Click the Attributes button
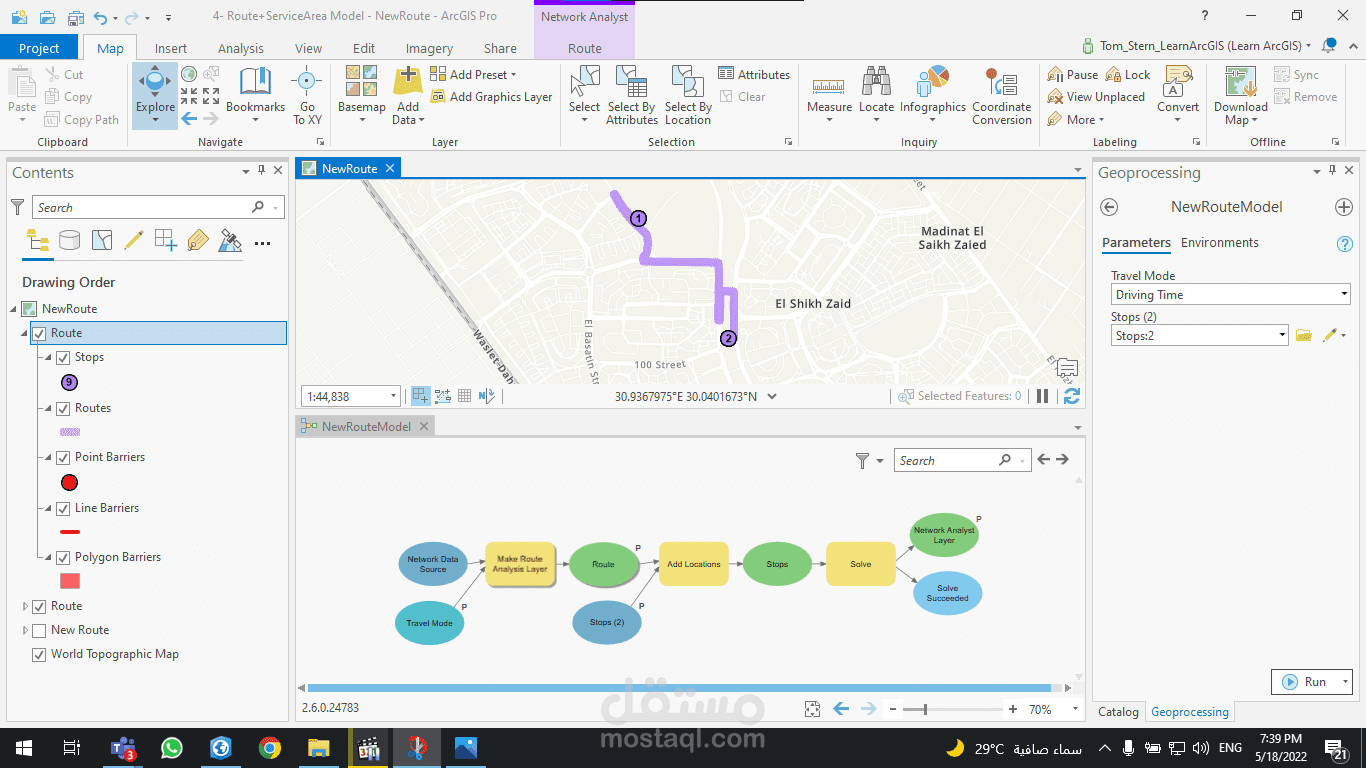This screenshot has height=768, width=1366. pyautogui.click(x=754, y=74)
